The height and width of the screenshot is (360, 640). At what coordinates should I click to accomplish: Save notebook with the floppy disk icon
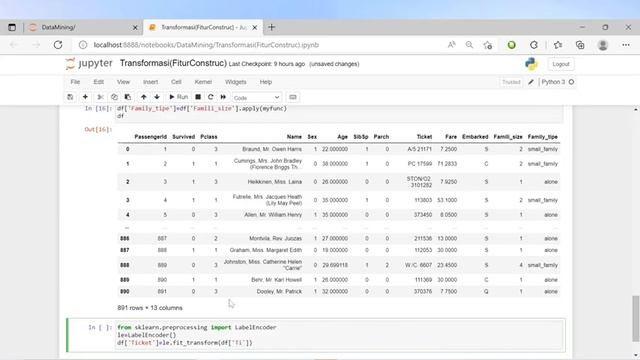[x=70, y=97]
